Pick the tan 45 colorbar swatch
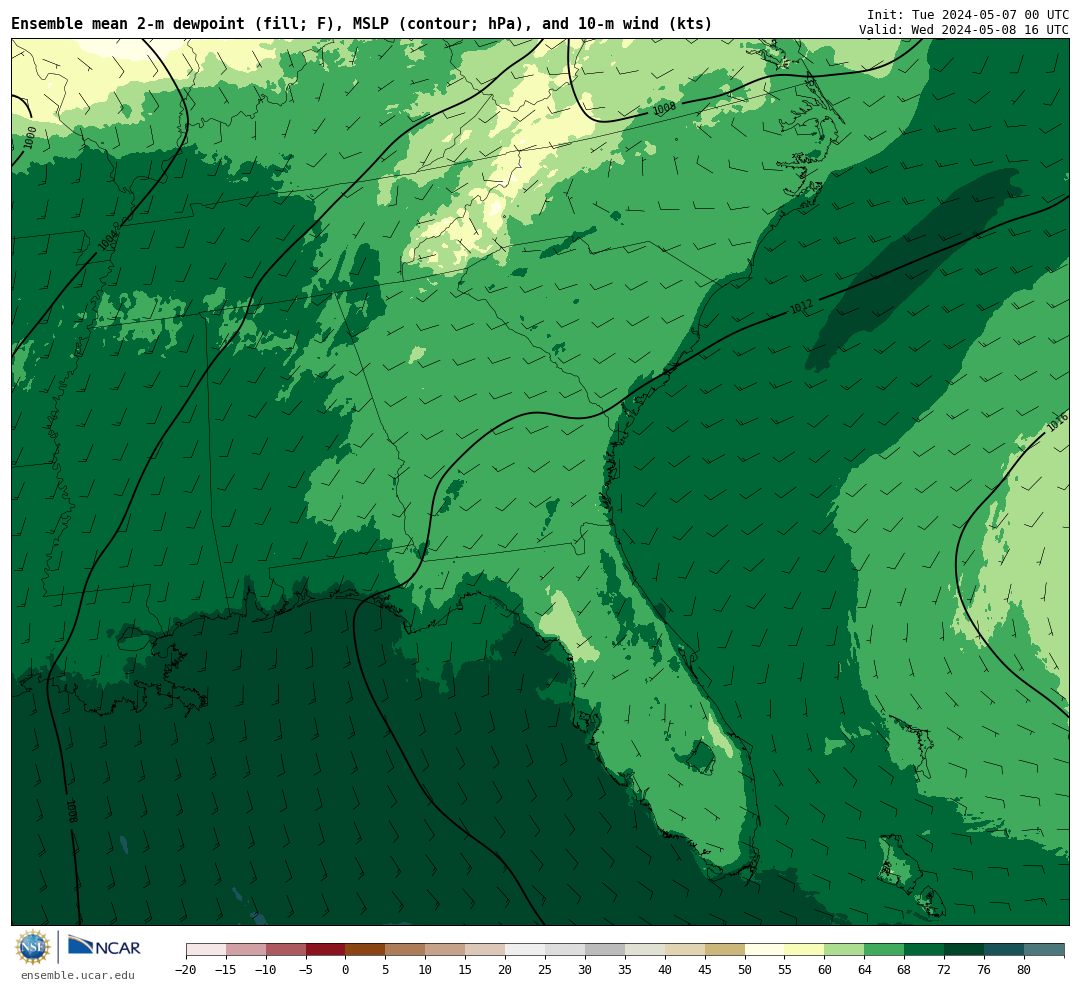Screen dimensions: 1080x988 click(x=725, y=950)
